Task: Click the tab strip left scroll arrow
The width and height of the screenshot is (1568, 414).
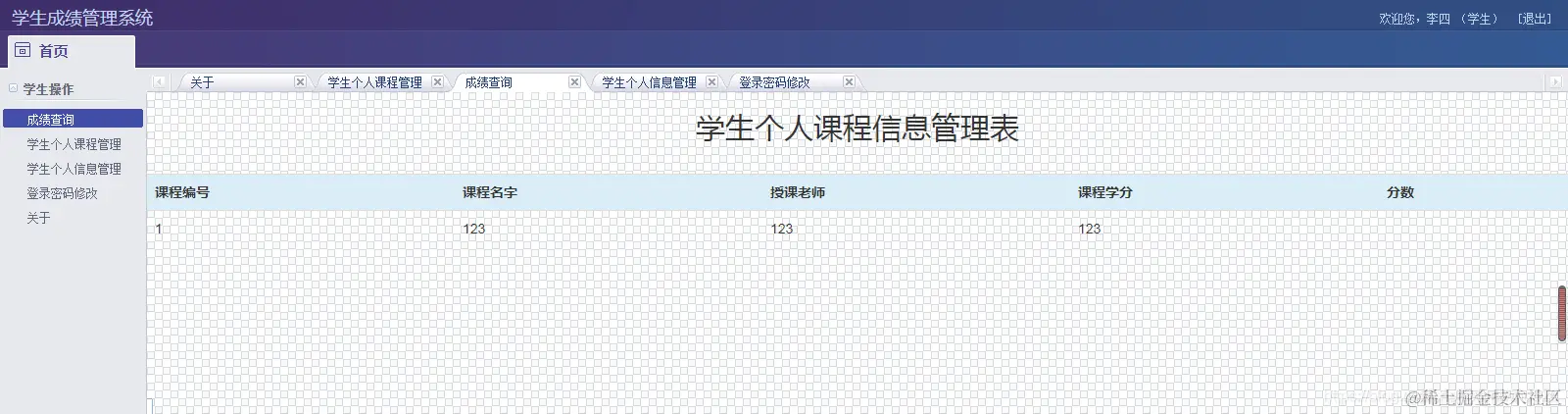Action: [160, 81]
